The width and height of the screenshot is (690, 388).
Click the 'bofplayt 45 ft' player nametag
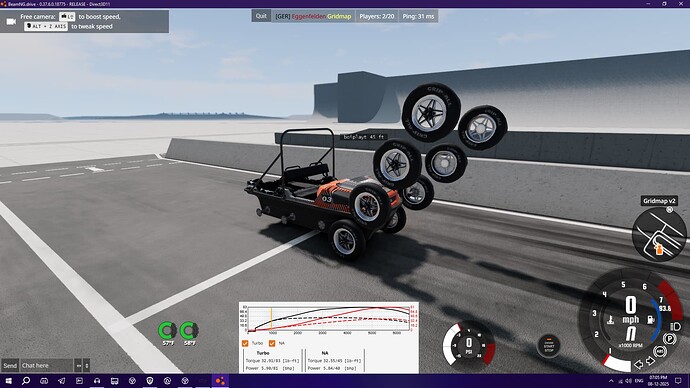coord(364,137)
